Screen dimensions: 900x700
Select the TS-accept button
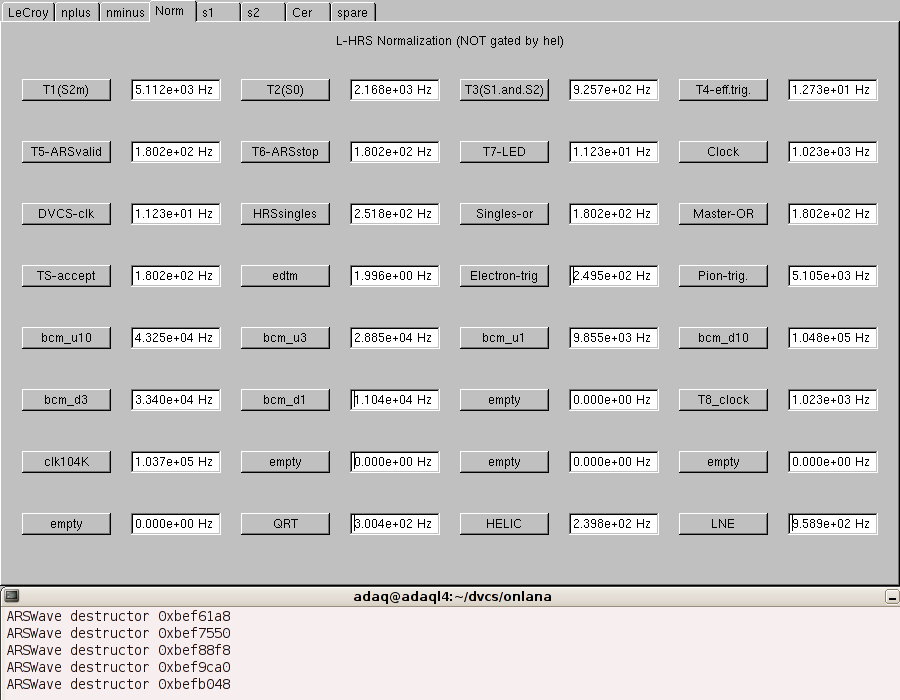tap(66, 275)
